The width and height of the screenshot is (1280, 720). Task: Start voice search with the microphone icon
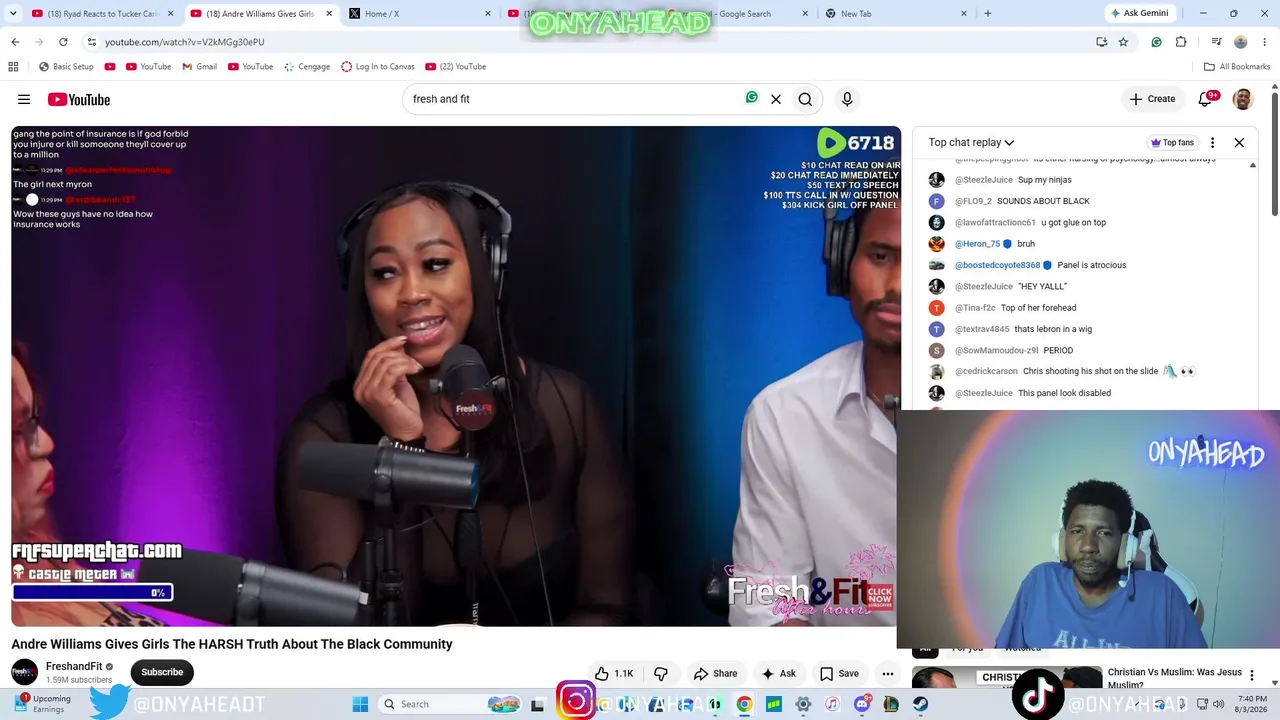pos(847,99)
